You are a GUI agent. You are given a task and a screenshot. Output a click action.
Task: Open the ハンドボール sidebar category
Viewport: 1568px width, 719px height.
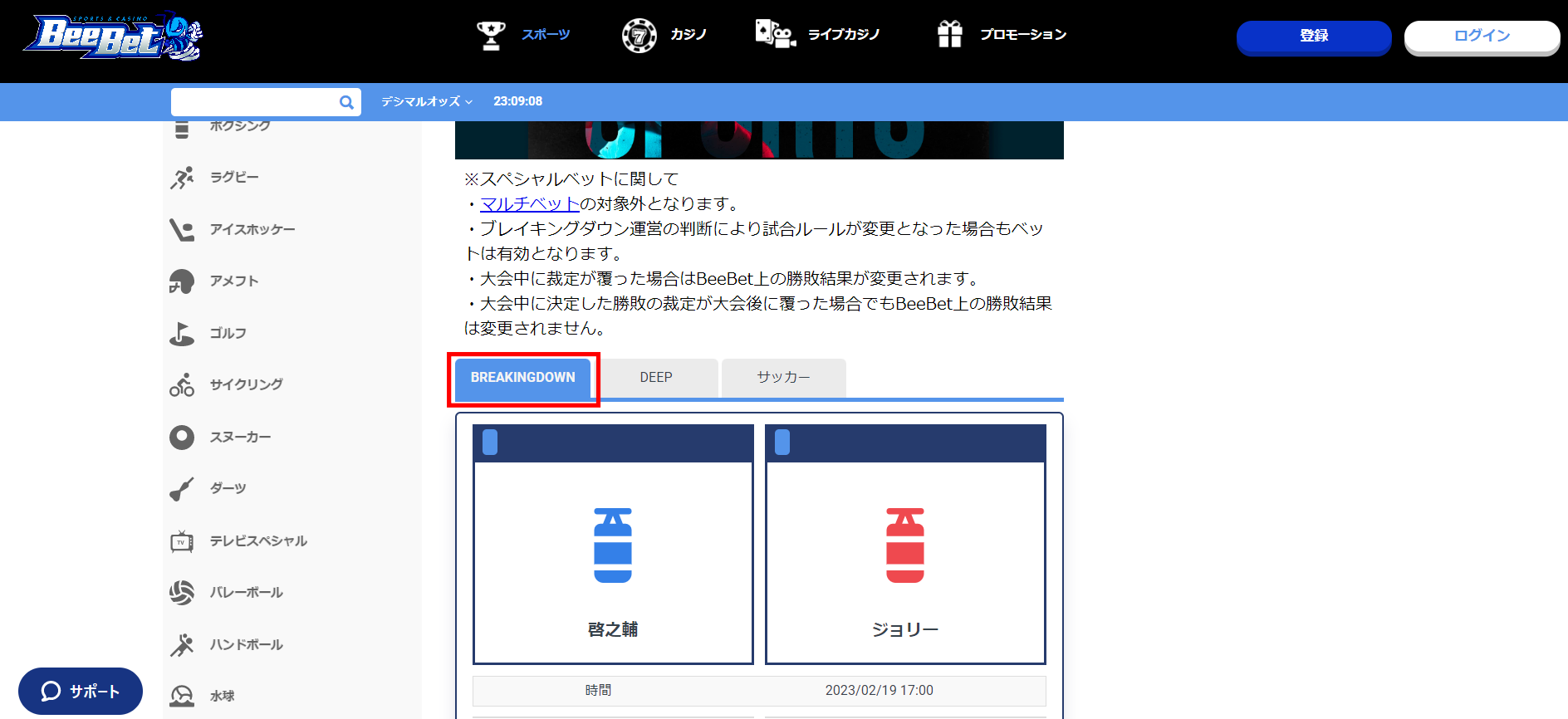[x=246, y=644]
